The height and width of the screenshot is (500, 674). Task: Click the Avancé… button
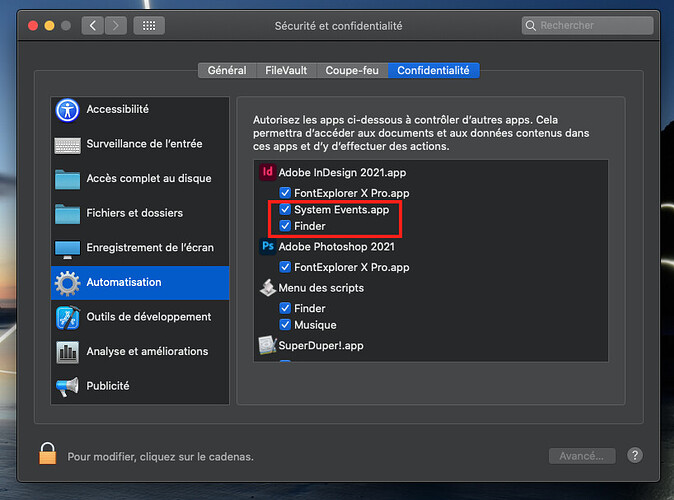click(582, 456)
